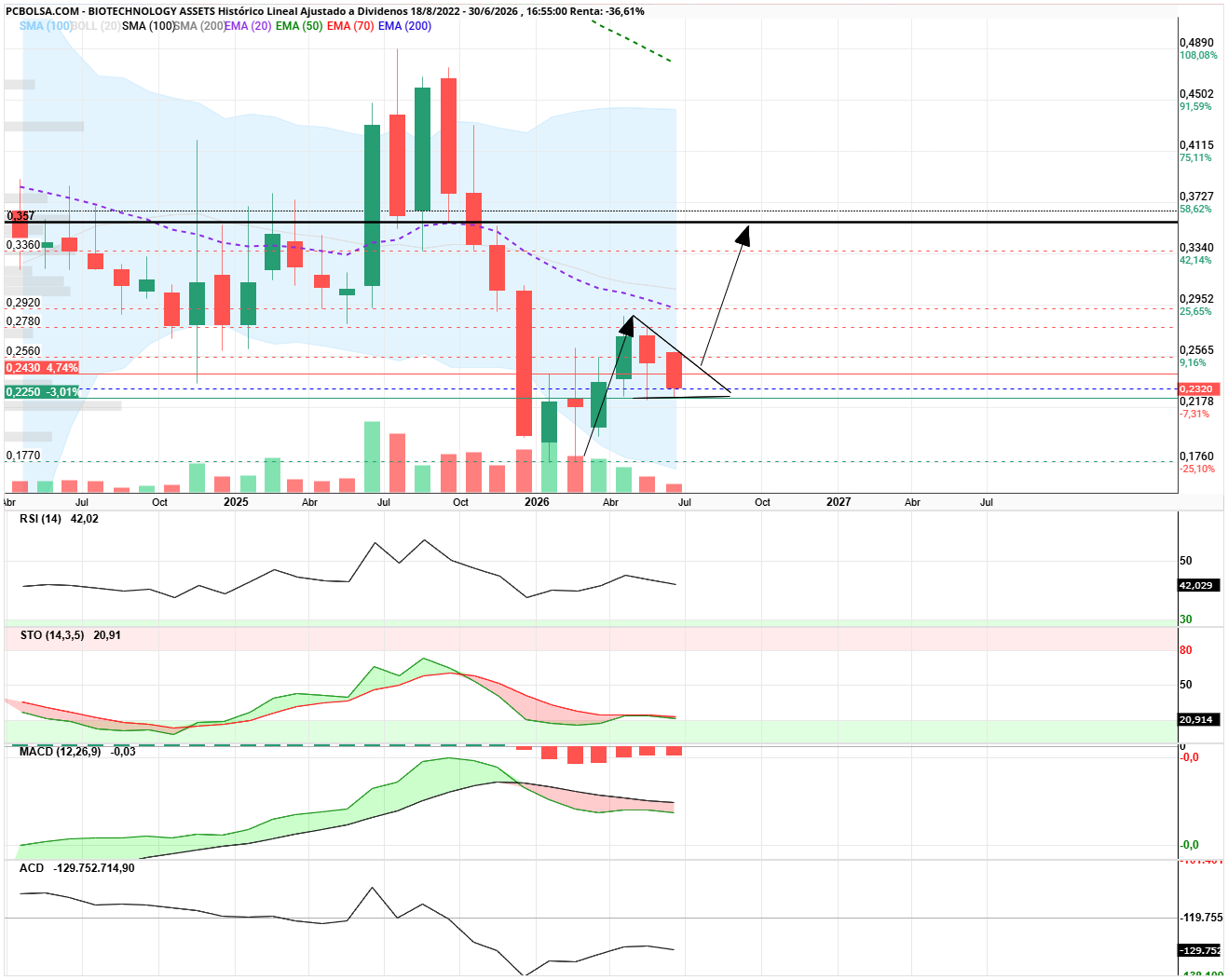
Task: Click the 0,2178 price axis value
Action: coord(1196,402)
